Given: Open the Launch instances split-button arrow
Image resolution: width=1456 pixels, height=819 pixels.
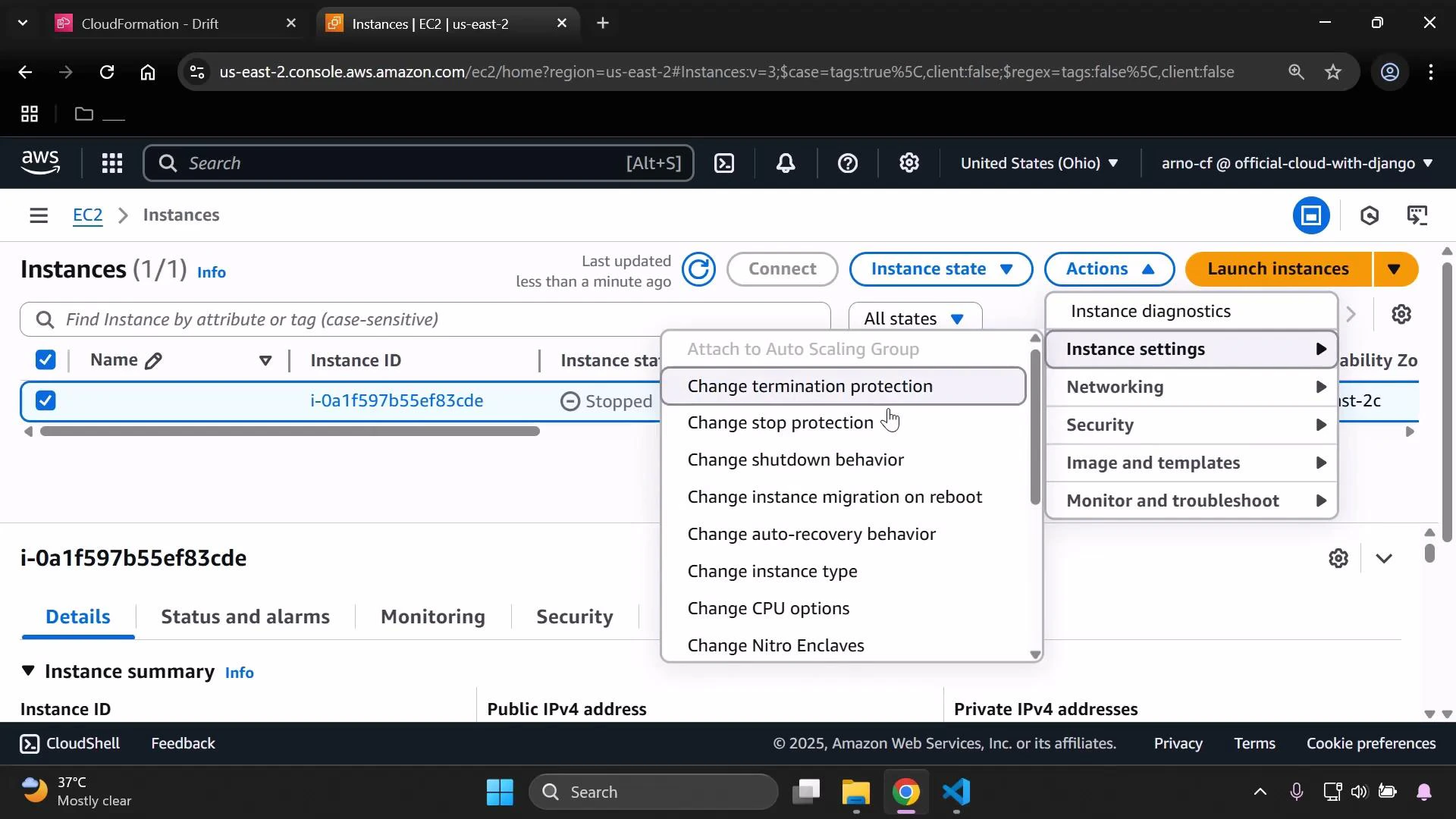Looking at the screenshot, I should (x=1396, y=268).
